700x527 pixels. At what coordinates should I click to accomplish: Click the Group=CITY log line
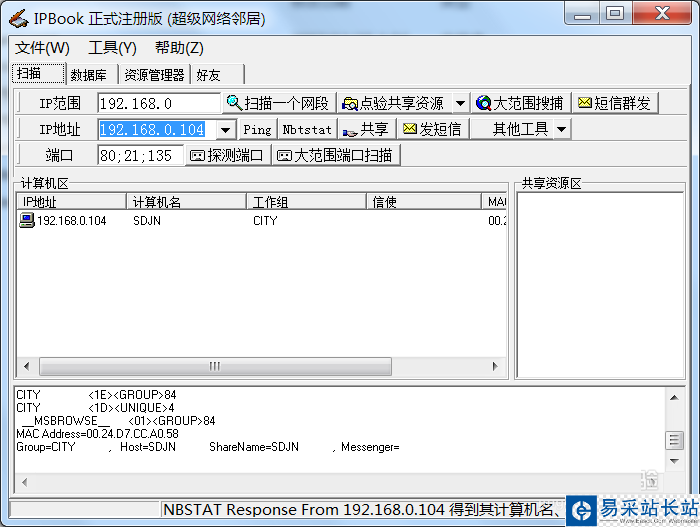click(208, 447)
